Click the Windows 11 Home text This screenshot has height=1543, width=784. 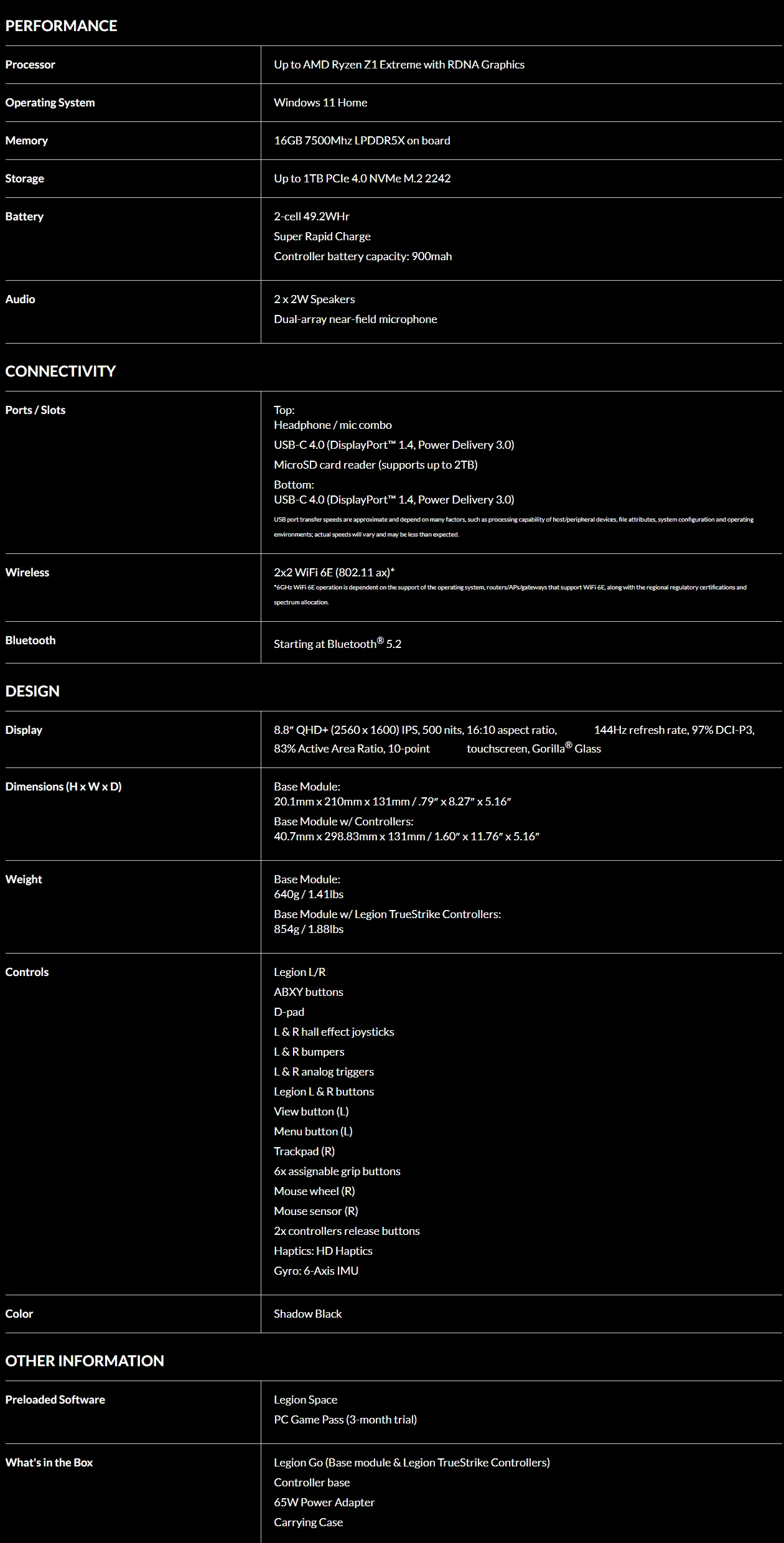tap(320, 103)
